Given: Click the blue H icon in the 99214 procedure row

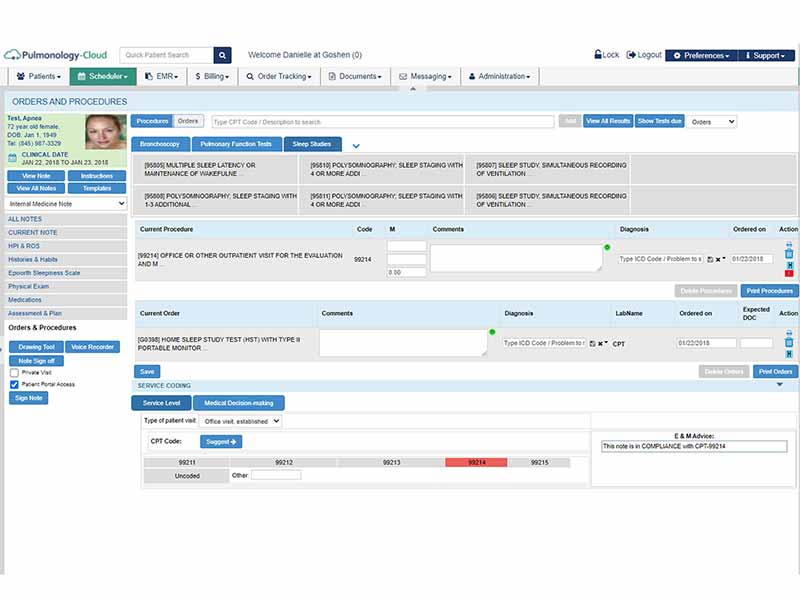Looking at the screenshot, I should pos(789,265).
